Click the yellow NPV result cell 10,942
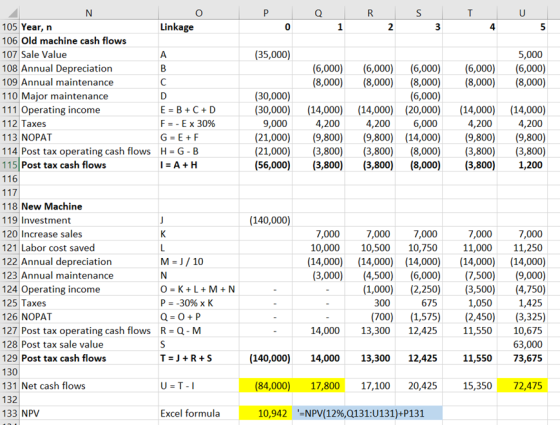 tap(266, 413)
